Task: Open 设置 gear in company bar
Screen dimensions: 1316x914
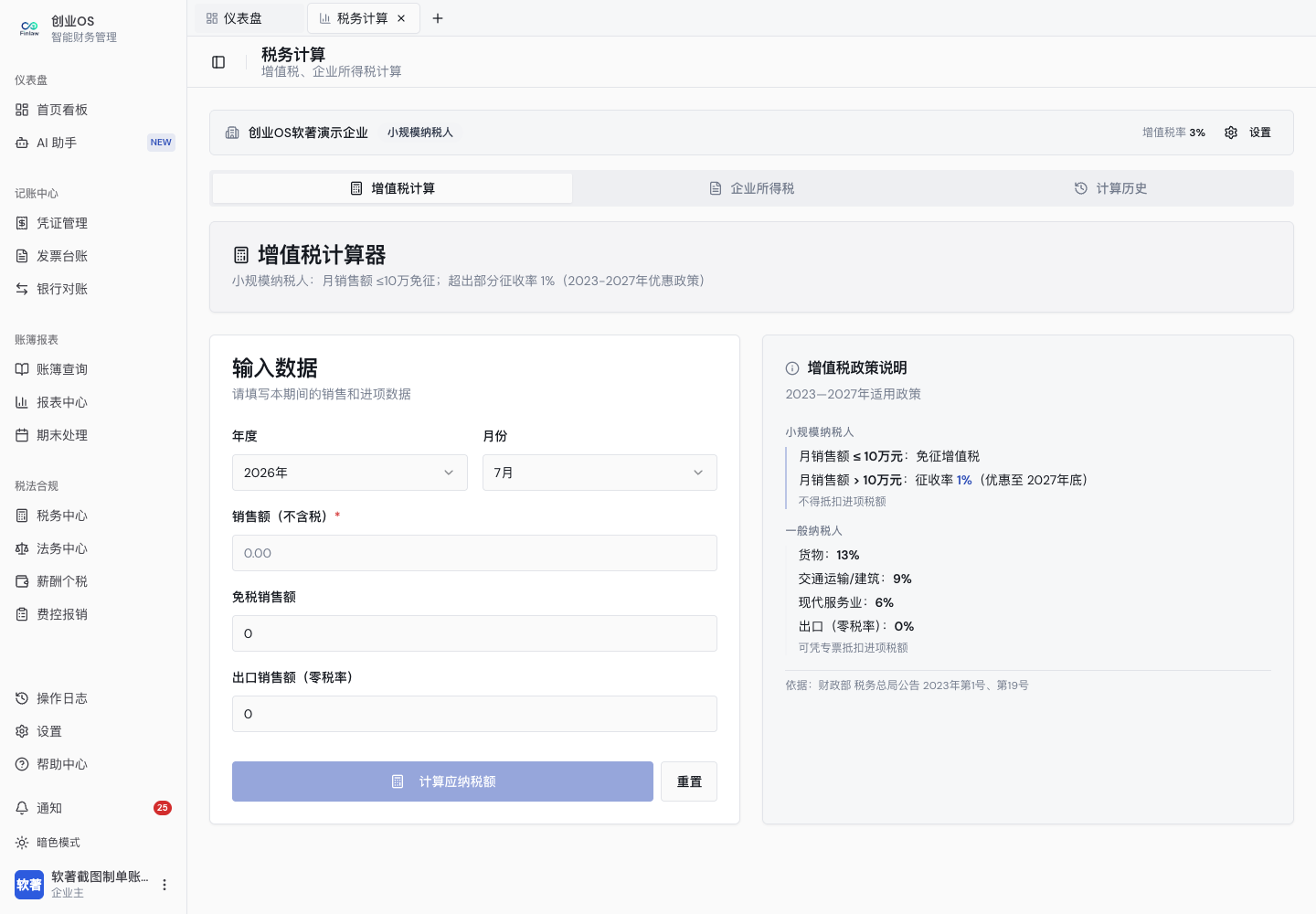Action: coord(1247,133)
